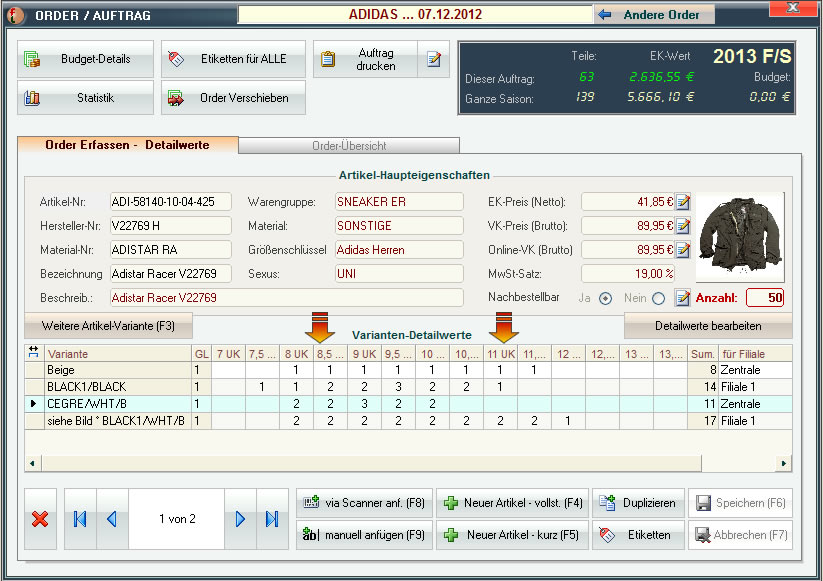Open Budget-Details
The image size is (823, 581).
click(x=86, y=59)
